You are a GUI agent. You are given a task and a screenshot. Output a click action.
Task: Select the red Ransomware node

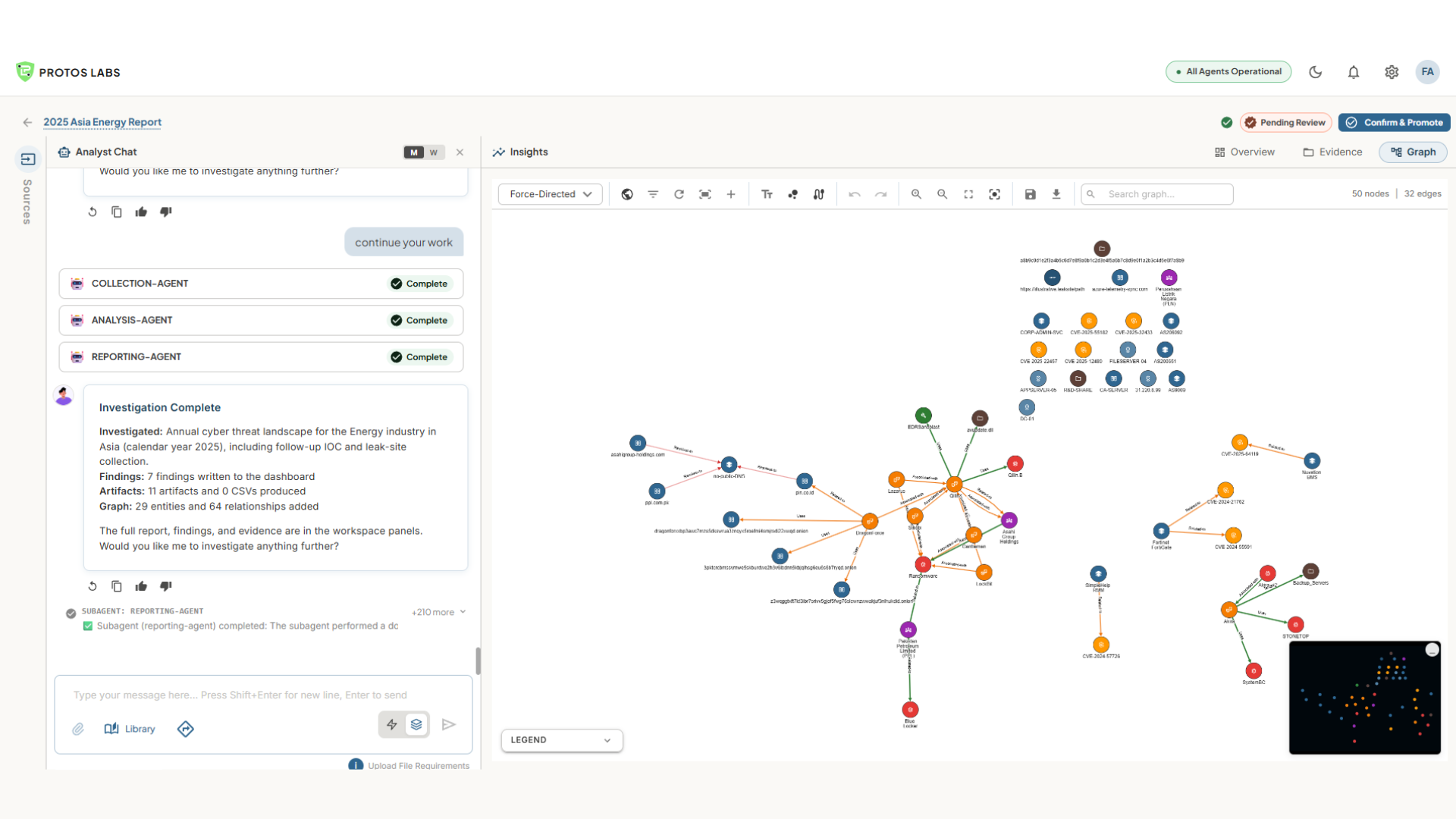pyautogui.click(x=923, y=564)
